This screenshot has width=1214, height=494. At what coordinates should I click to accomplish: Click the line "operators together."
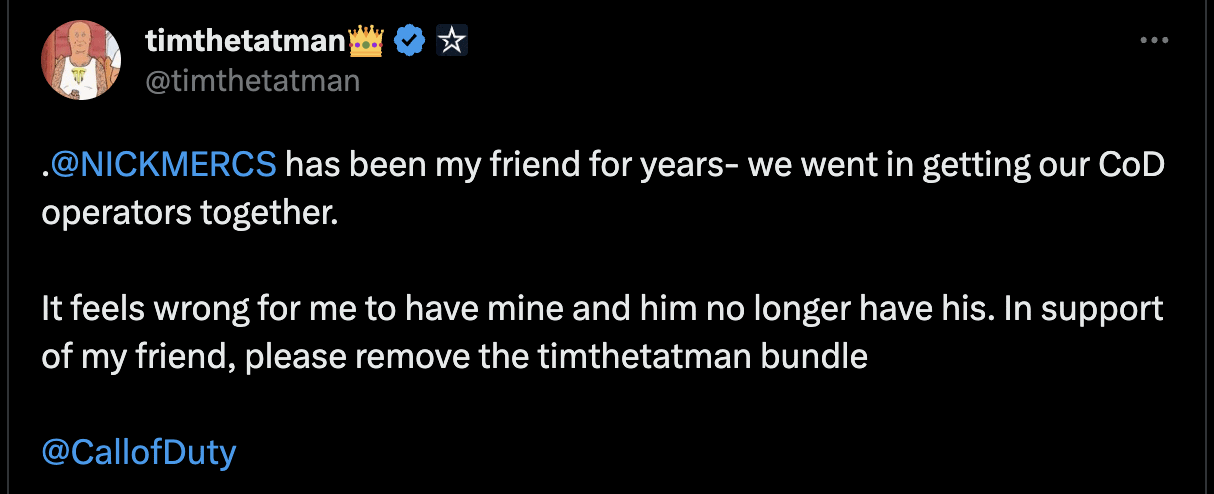point(183,213)
